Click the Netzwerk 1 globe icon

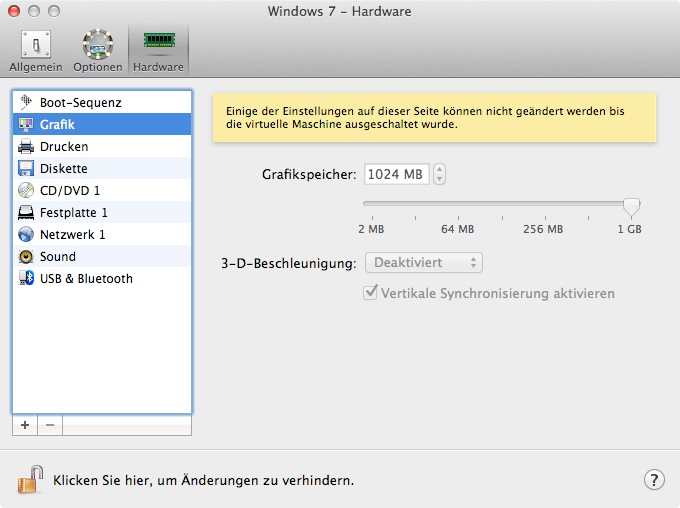coord(26,234)
